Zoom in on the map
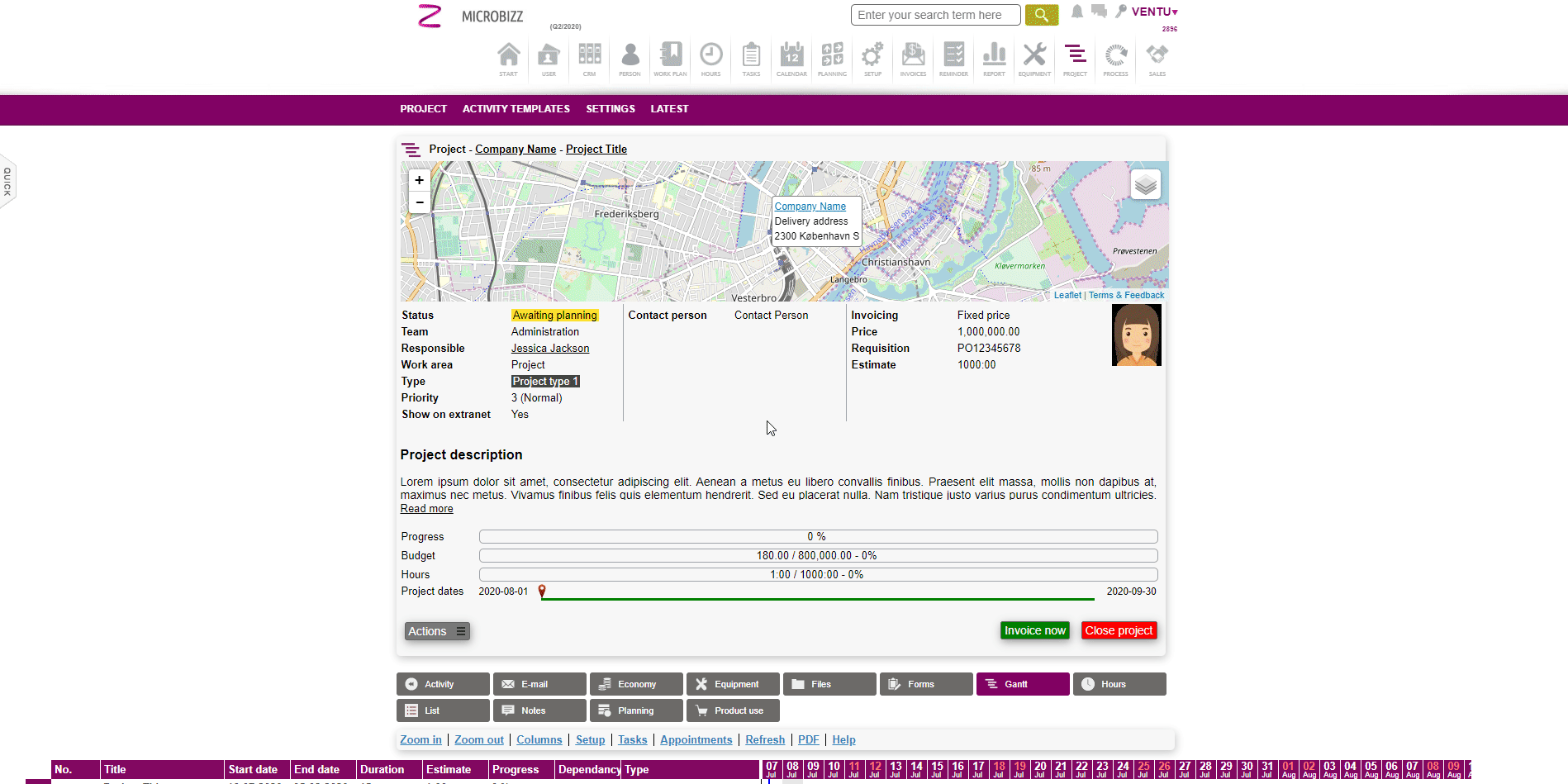Image resolution: width=1568 pixels, height=784 pixels. point(420,180)
